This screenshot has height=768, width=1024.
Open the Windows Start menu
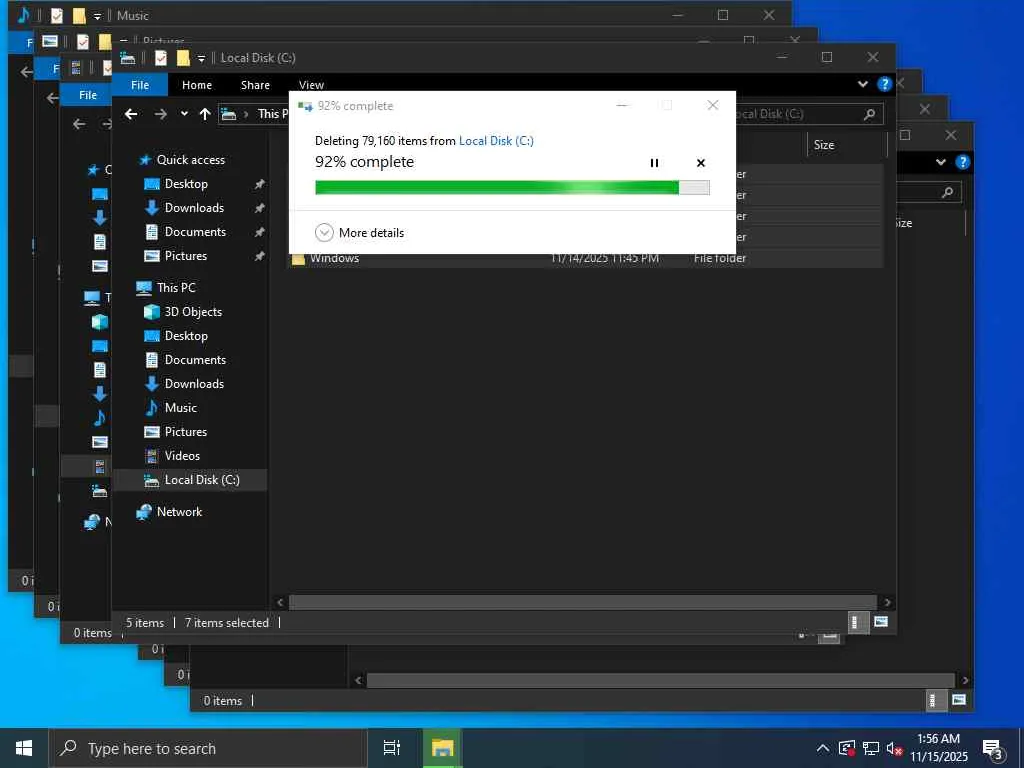(x=24, y=748)
